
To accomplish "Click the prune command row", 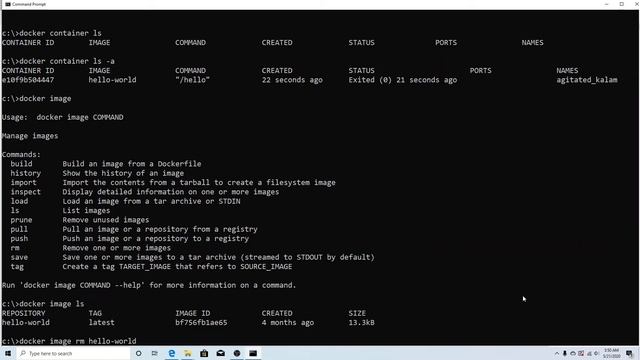I will click(80, 220).
